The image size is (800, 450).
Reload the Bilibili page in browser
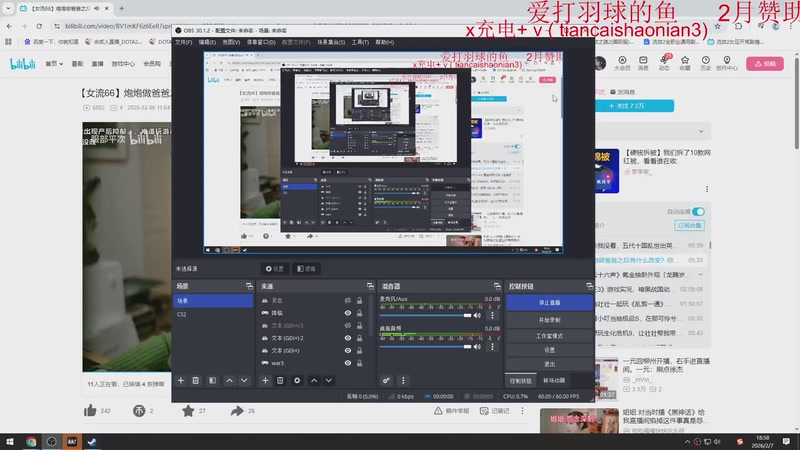(x=39, y=26)
